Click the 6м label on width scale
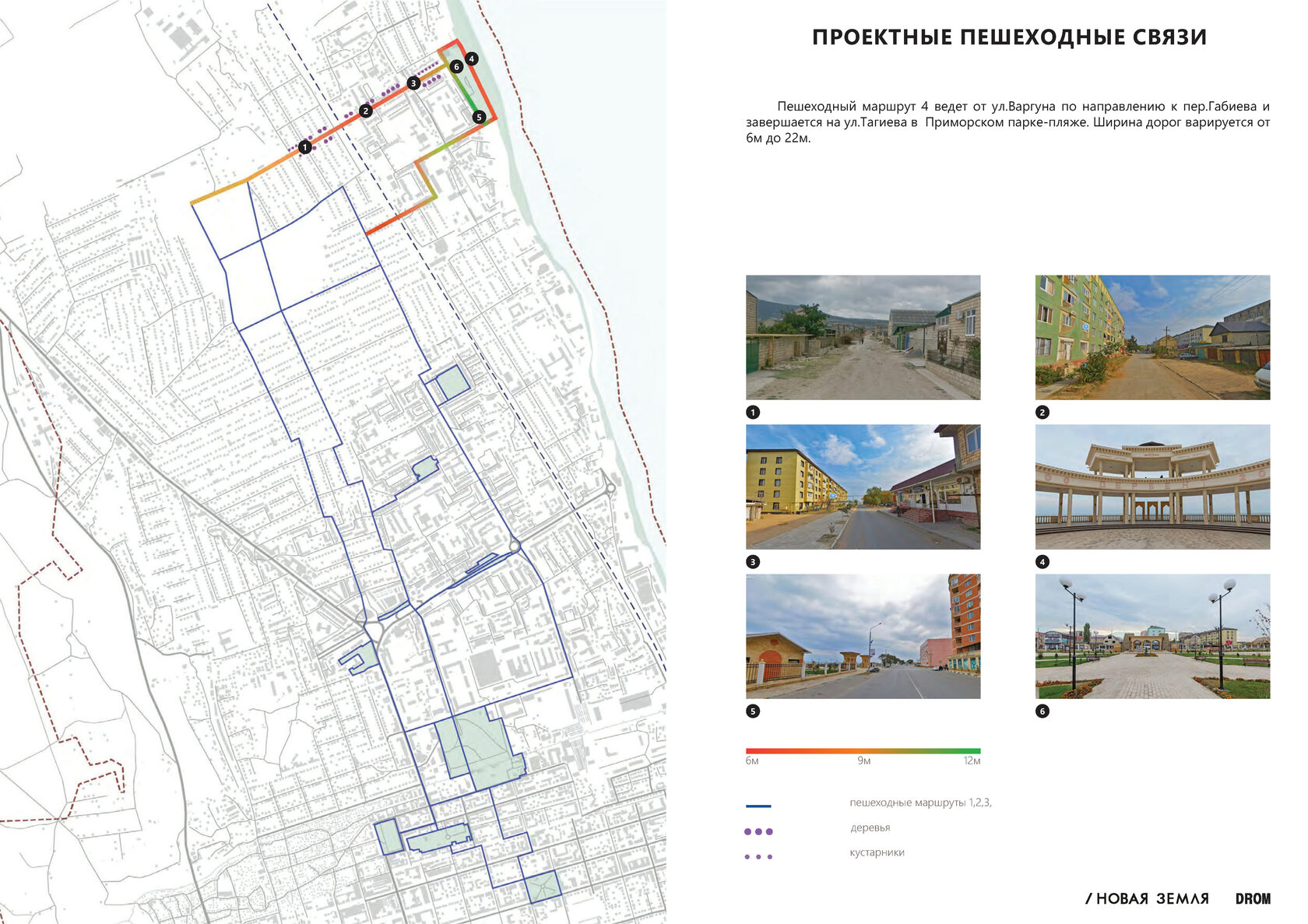This screenshot has height=924, width=1308. (x=752, y=761)
